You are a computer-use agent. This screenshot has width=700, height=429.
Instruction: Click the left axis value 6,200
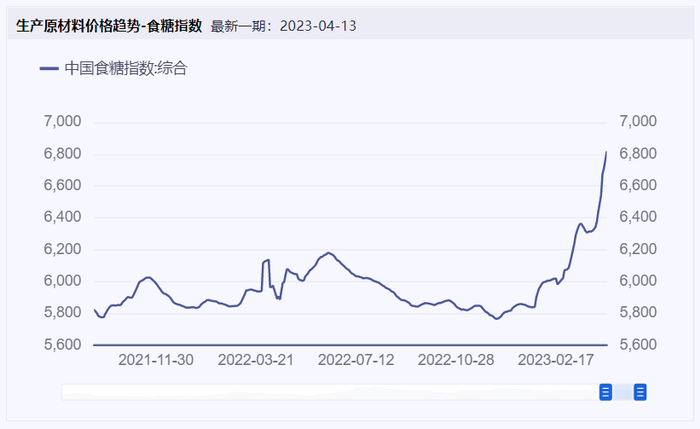[62, 249]
